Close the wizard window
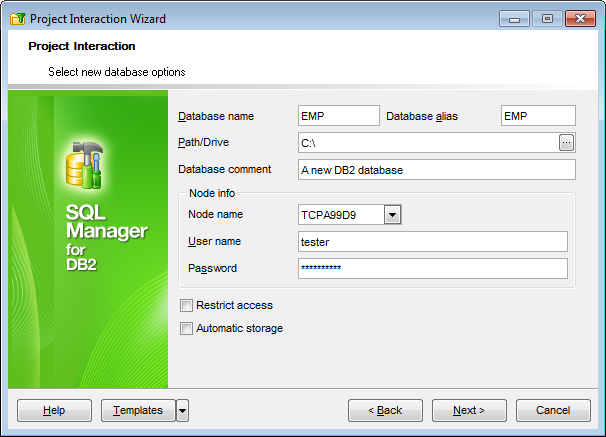This screenshot has width=606, height=437. (580, 19)
